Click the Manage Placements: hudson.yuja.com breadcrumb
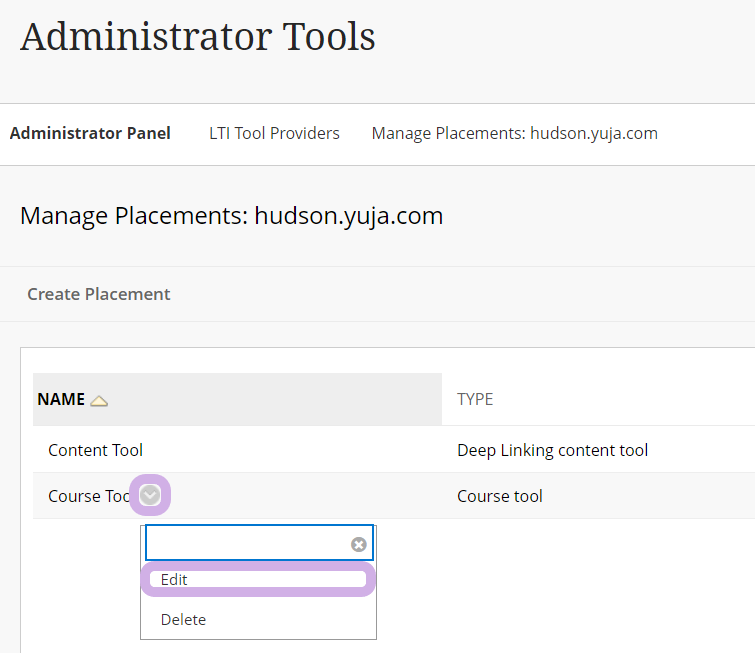755x653 pixels. [514, 133]
